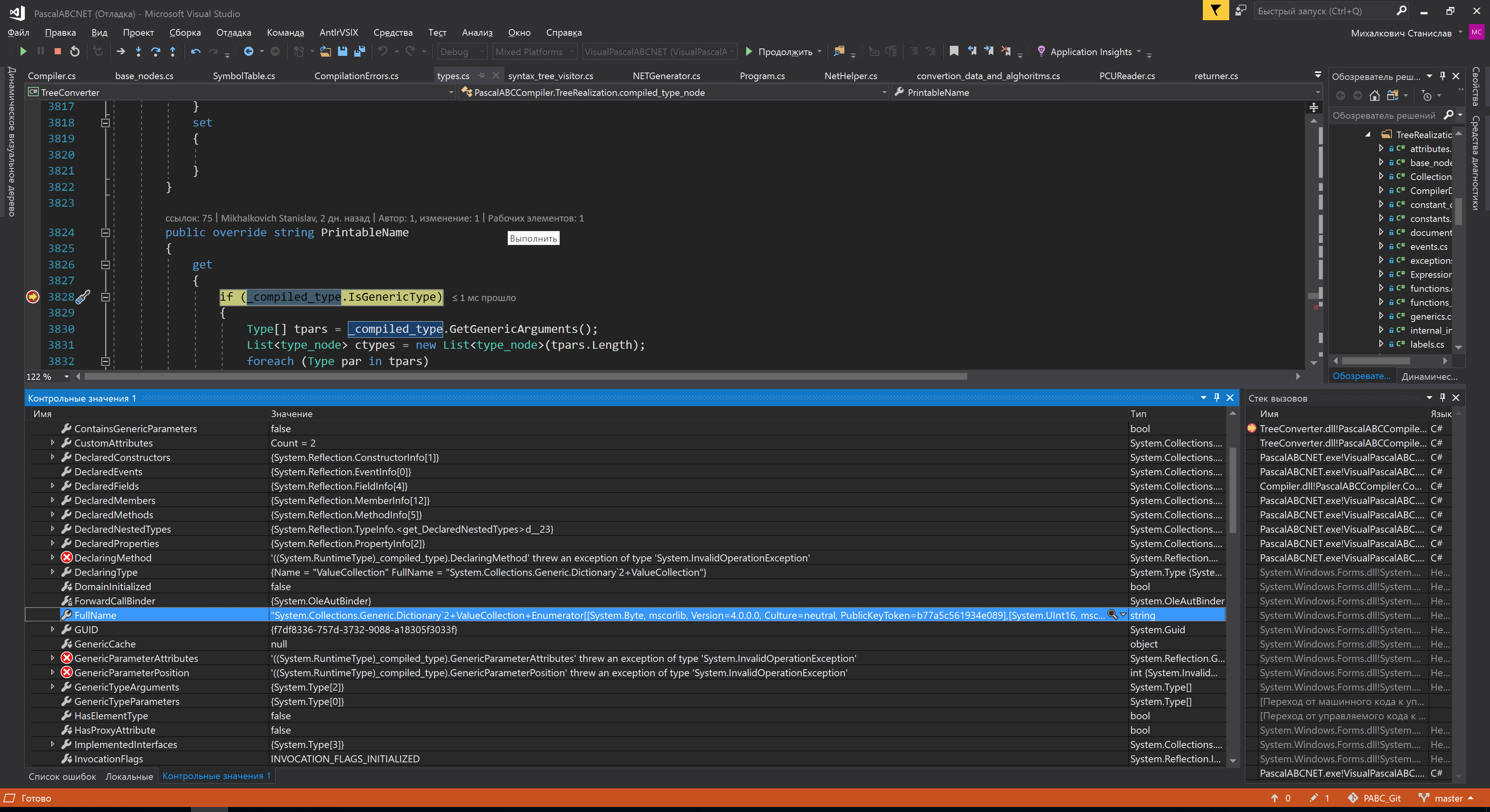Click the Step Into arrow icon
Screen dimensions: 1490x812
point(138,52)
